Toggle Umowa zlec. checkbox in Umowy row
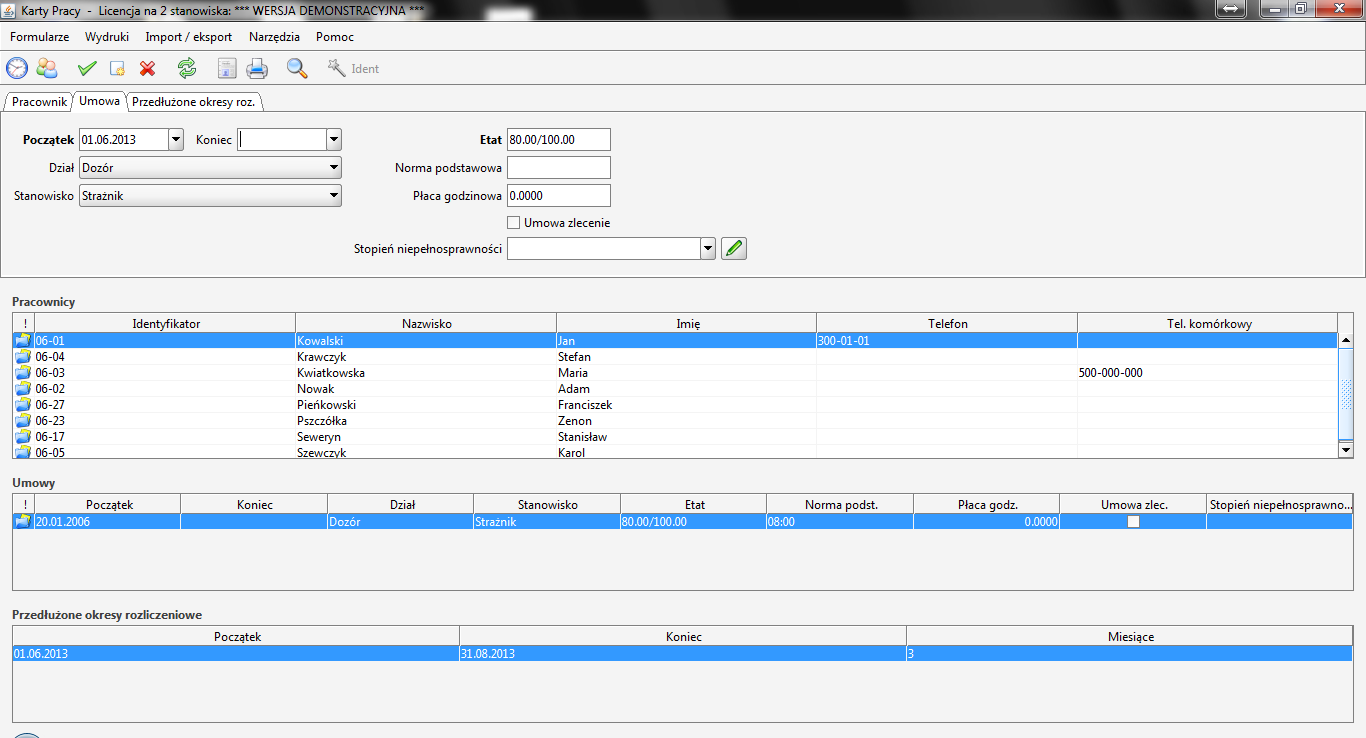This screenshot has width=1366, height=738. click(x=1133, y=522)
